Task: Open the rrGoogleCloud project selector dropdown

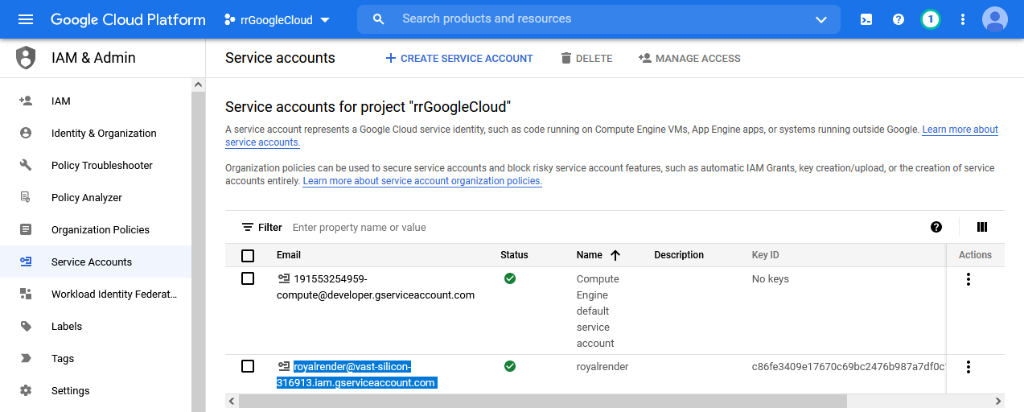Action: tap(278, 20)
